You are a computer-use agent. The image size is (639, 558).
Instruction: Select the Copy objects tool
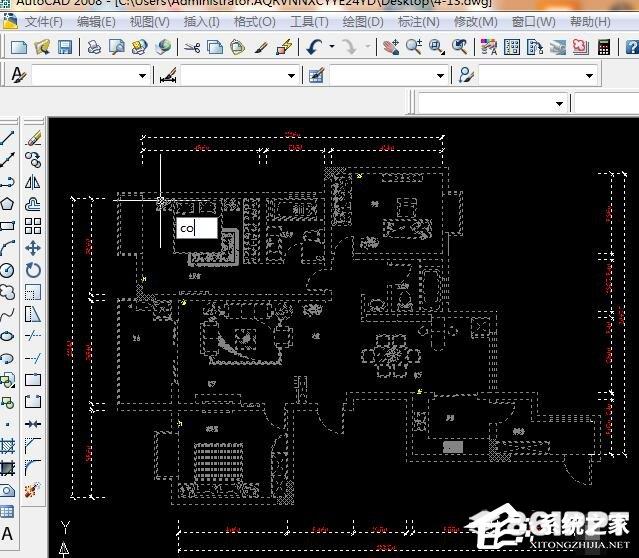(33, 160)
